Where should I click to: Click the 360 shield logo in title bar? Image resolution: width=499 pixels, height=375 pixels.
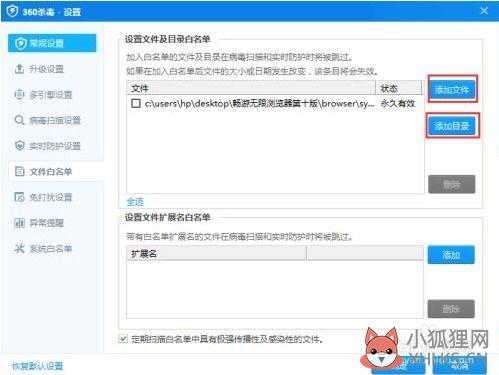pyautogui.click(x=12, y=11)
